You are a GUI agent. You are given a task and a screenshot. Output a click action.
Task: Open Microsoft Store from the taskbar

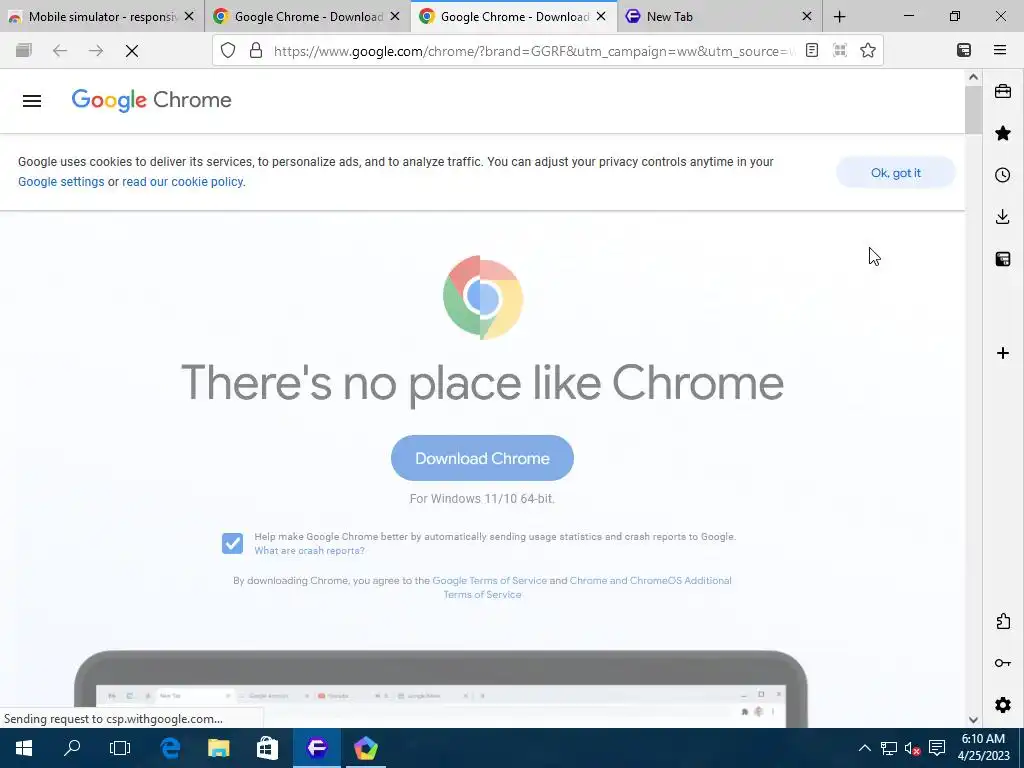point(267,748)
